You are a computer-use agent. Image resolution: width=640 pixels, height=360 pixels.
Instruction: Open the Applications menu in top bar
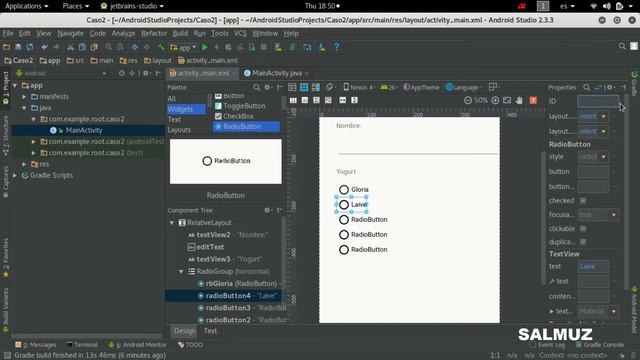tap(27, 6)
